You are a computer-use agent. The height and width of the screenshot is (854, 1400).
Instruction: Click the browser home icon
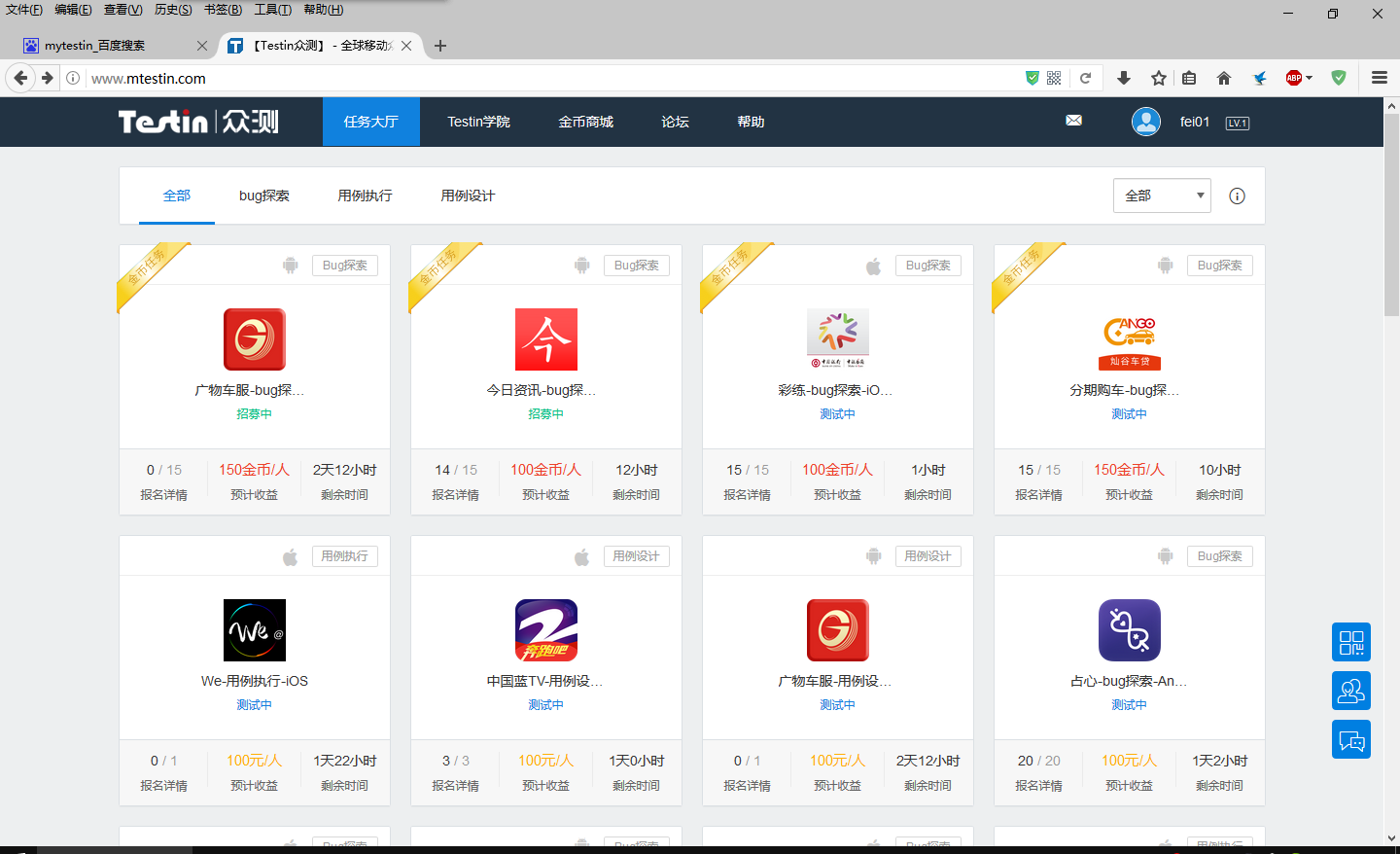click(x=1223, y=78)
